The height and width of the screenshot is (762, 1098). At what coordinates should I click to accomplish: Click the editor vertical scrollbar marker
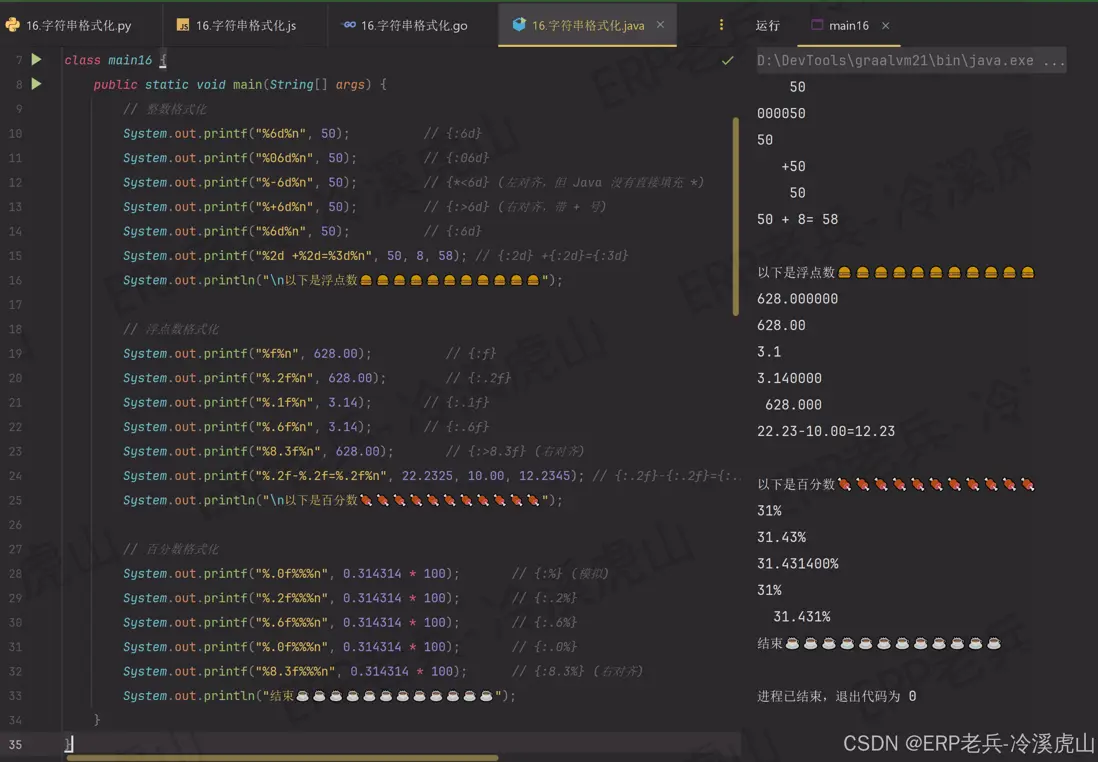737,215
